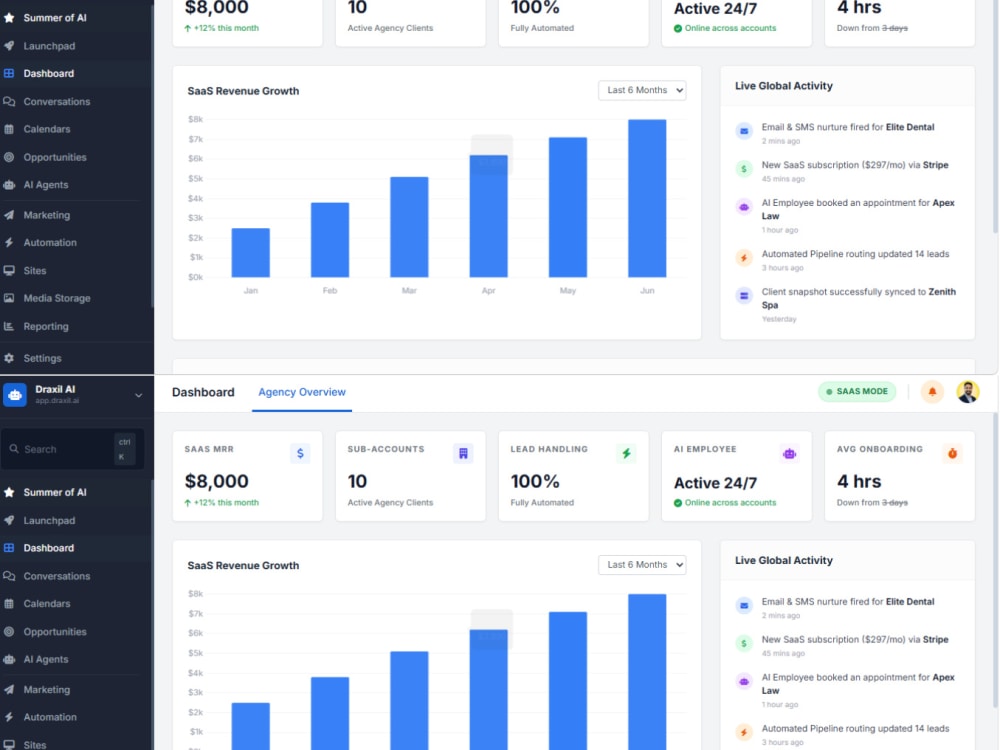
Task: Click the $8,000 value under SAAS MRR label
Action: click(216, 482)
